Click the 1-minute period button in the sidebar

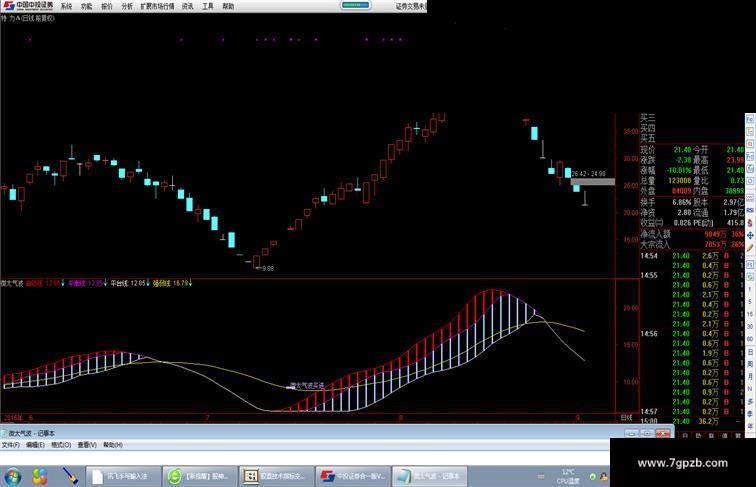(750, 289)
